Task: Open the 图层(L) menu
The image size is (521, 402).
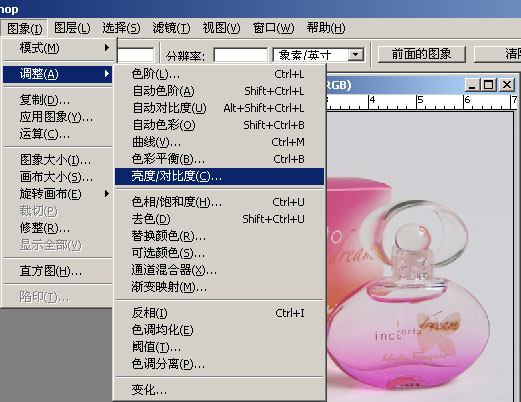Action: (72, 28)
